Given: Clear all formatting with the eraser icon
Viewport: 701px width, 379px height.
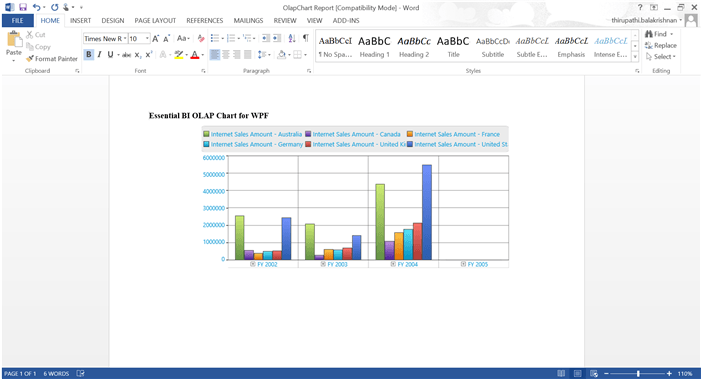Looking at the screenshot, I should coord(201,38).
